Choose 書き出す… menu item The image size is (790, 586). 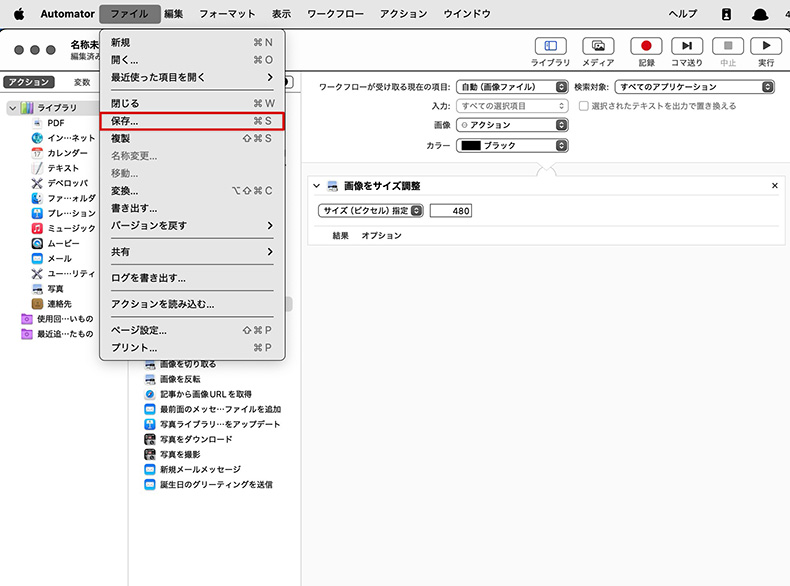tap(192, 209)
